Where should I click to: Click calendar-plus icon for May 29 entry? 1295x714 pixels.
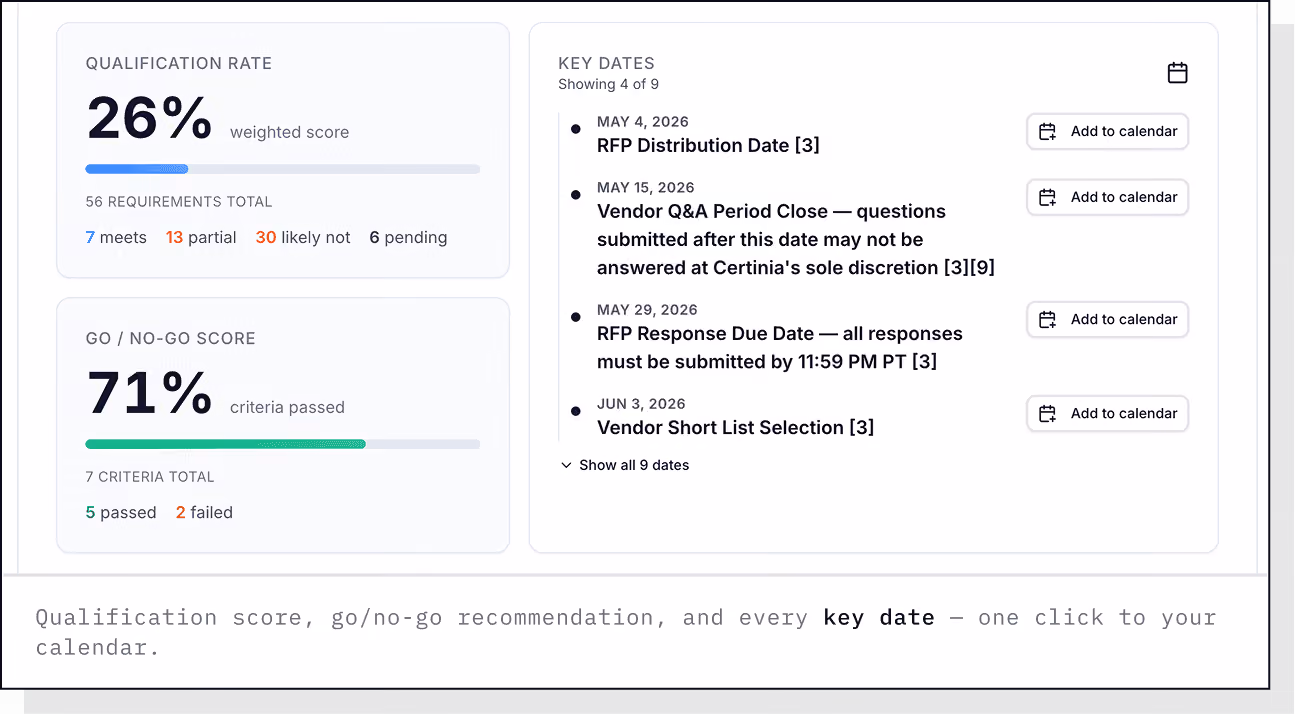pos(1047,319)
